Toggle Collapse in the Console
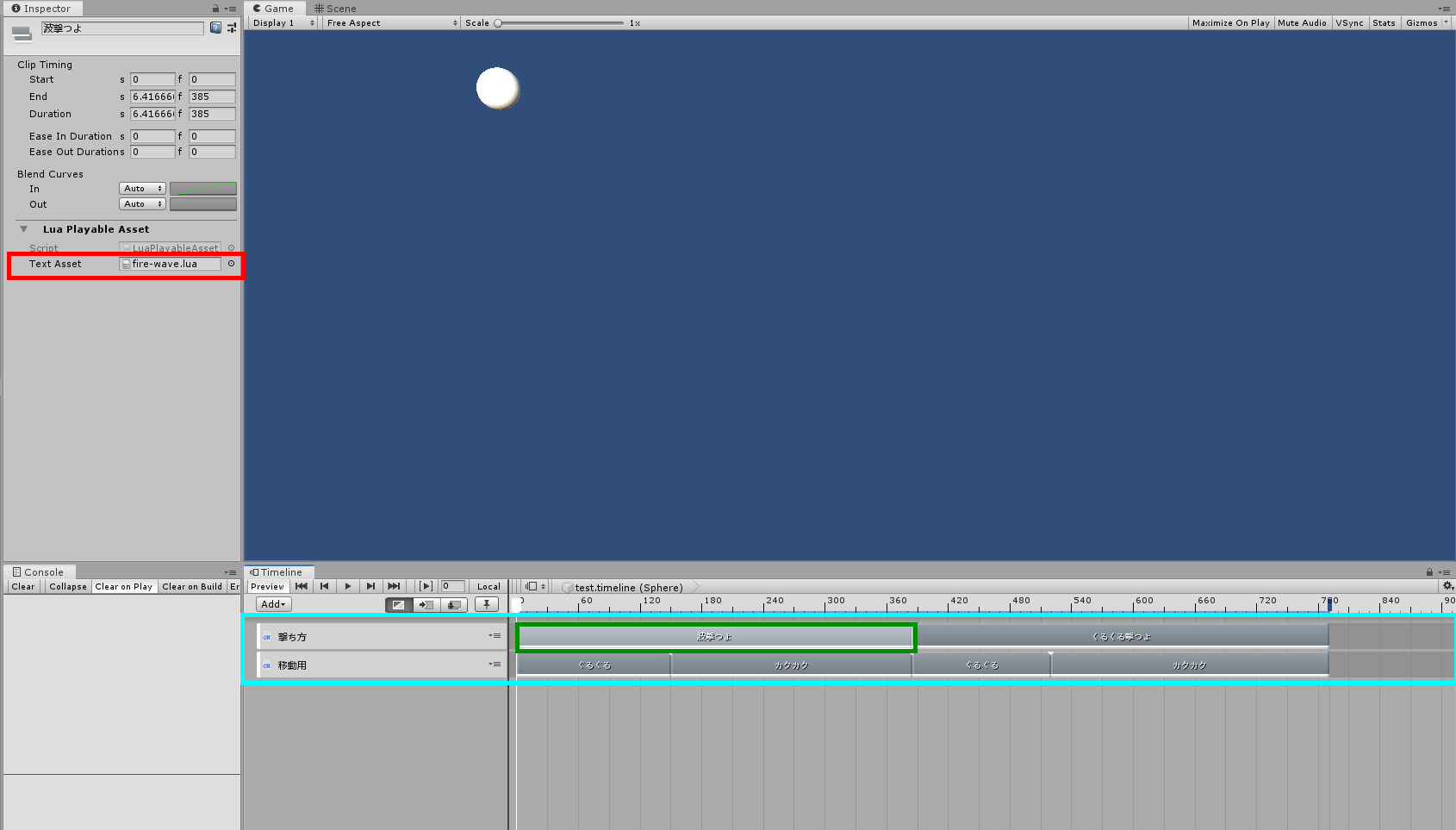This screenshot has height=830, width=1456. click(x=68, y=587)
